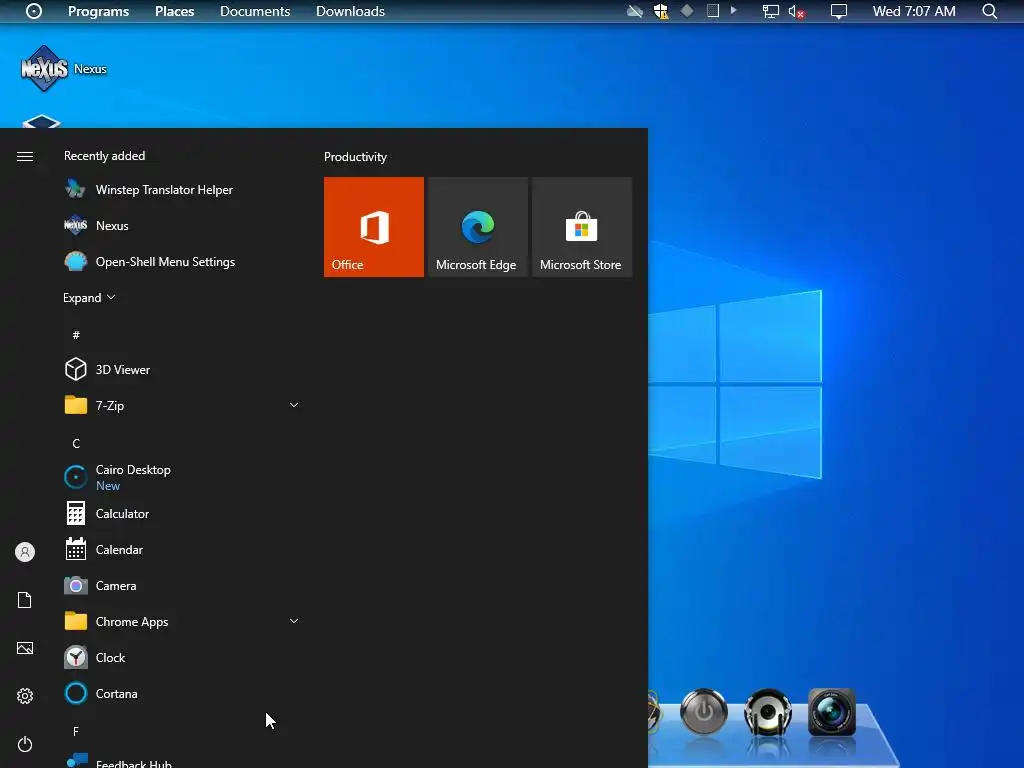Image resolution: width=1024 pixels, height=768 pixels.
Task: Open the Places menu
Action: [x=174, y=11]
